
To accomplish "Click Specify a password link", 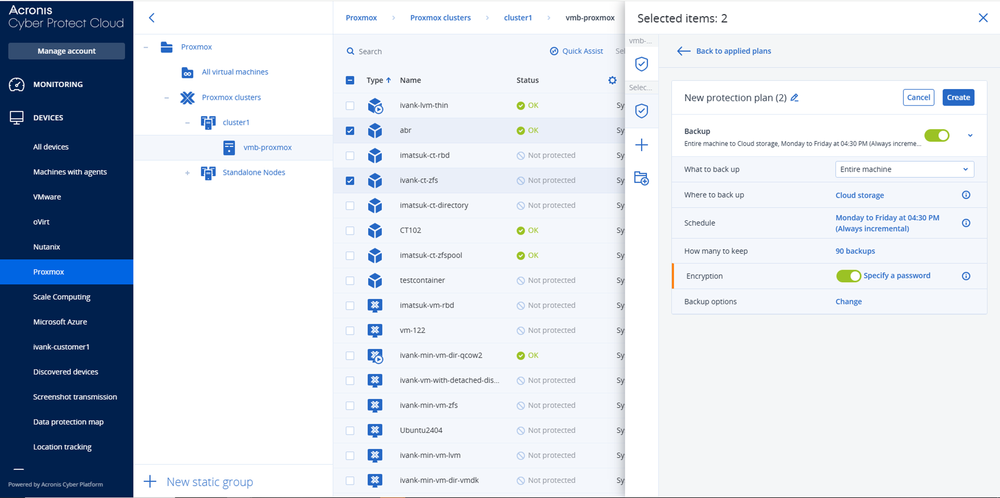I will click(x=897, y=276).
